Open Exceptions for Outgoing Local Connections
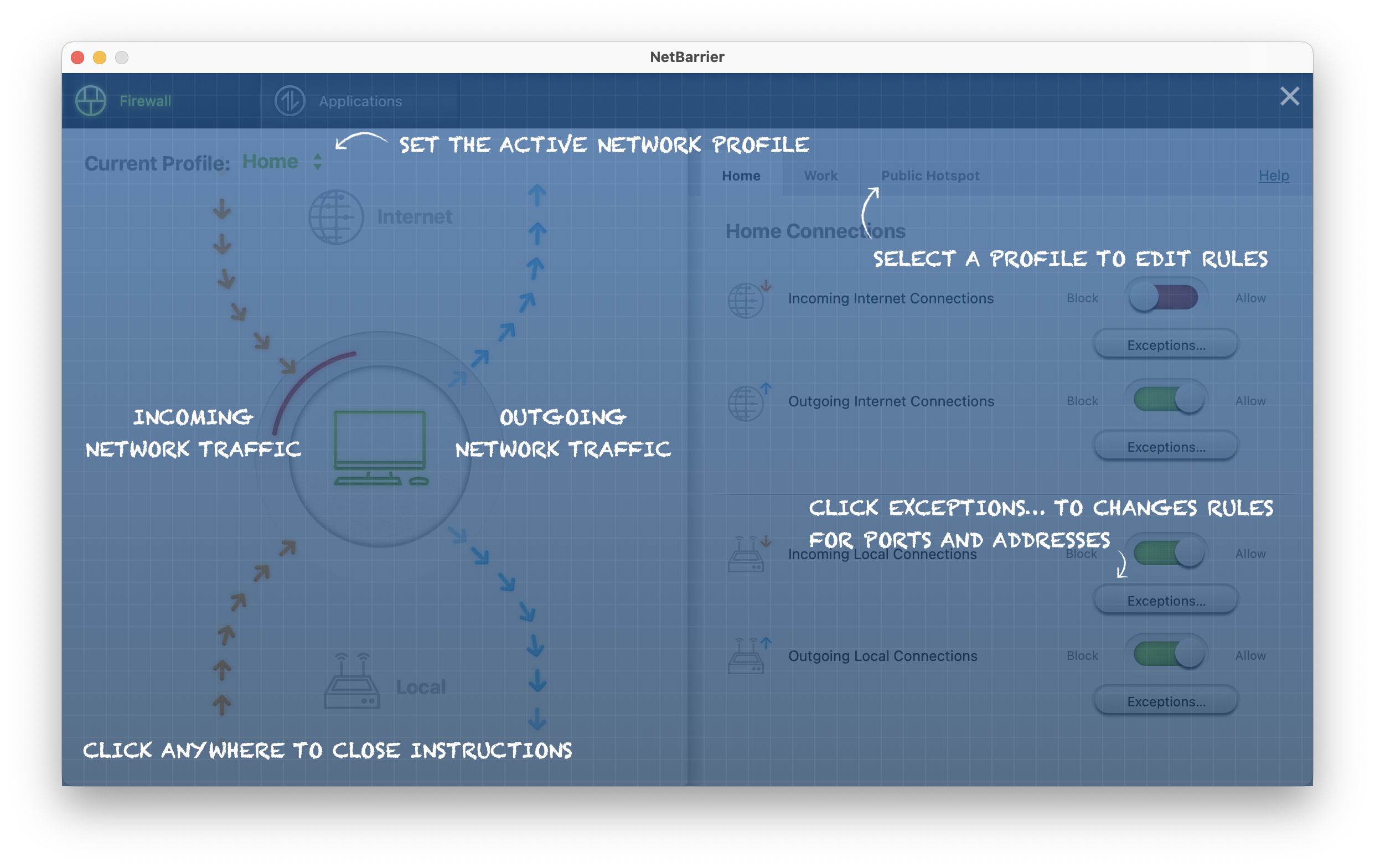The height and width of the screenshot is (868, 1375). [1165, 701]
